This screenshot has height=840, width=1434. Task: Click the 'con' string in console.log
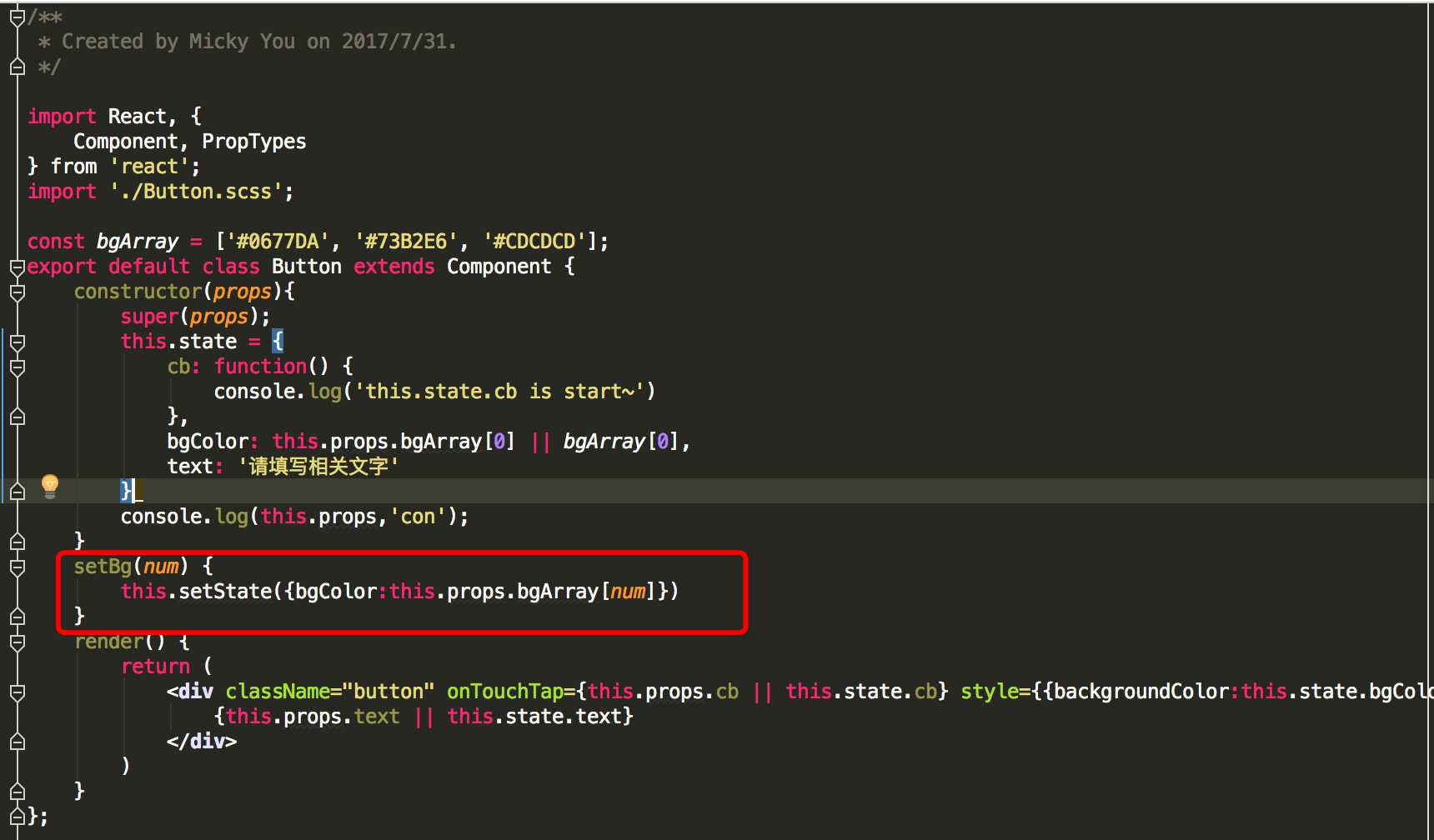(x=418, y=517)
